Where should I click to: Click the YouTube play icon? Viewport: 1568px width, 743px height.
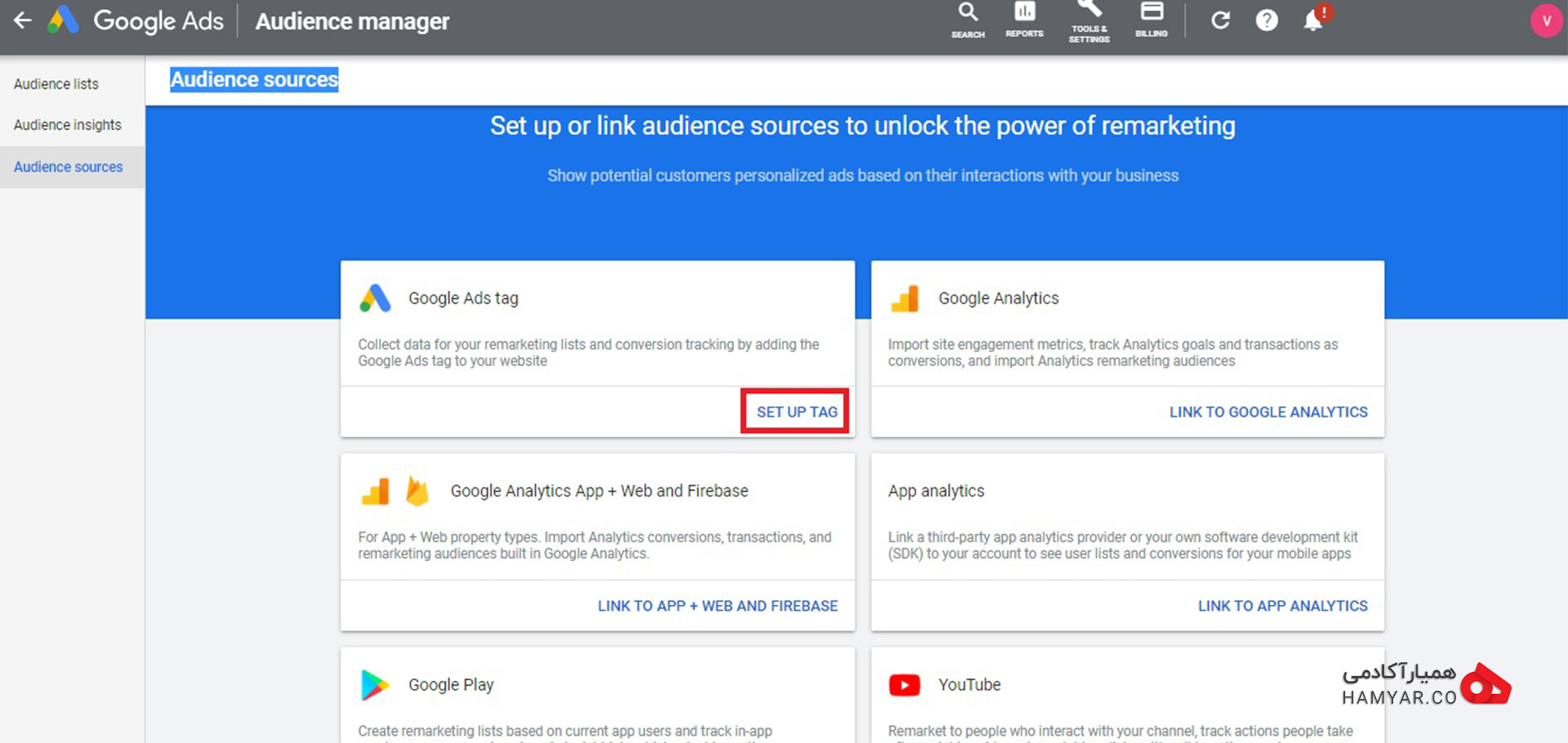click(x=905, y=685)
